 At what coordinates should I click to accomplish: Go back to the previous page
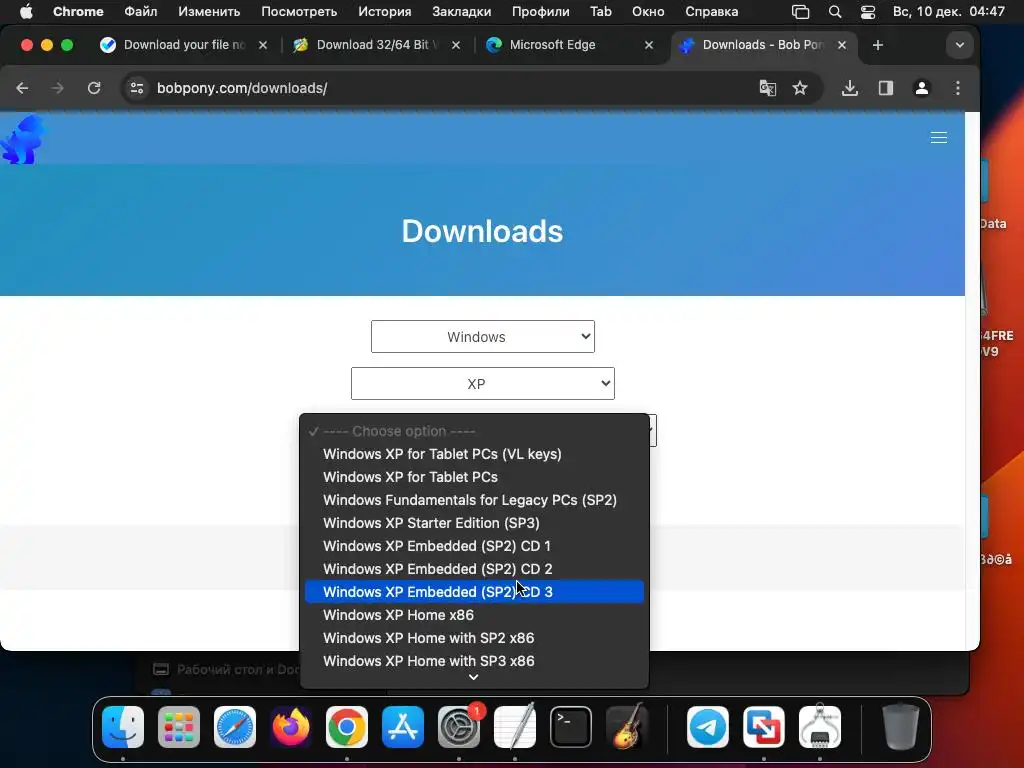click(22, 88)
